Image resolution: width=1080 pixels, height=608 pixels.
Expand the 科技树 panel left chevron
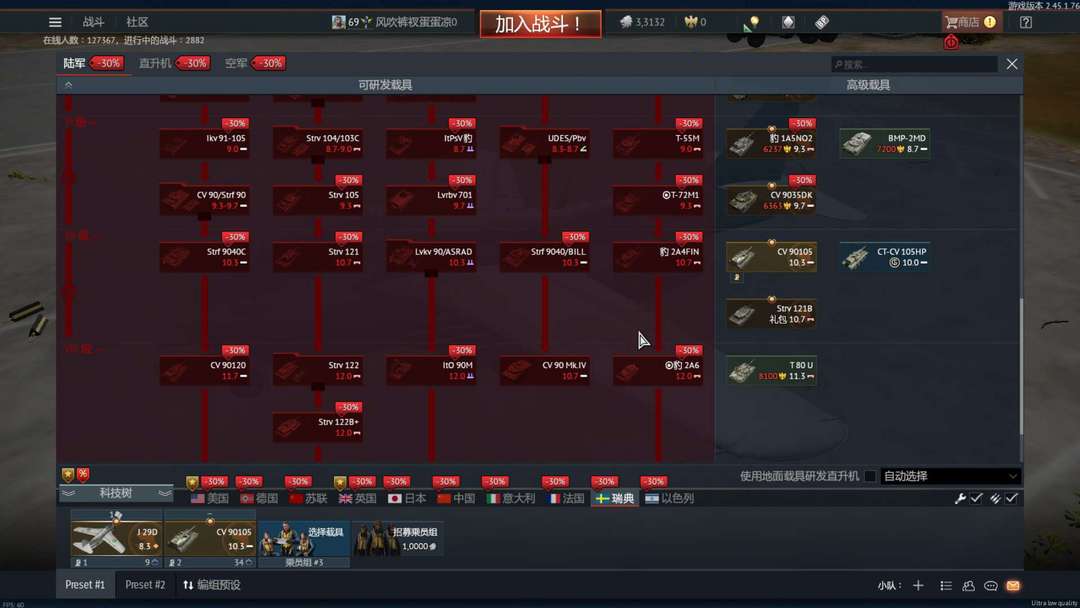pos(68,493)
